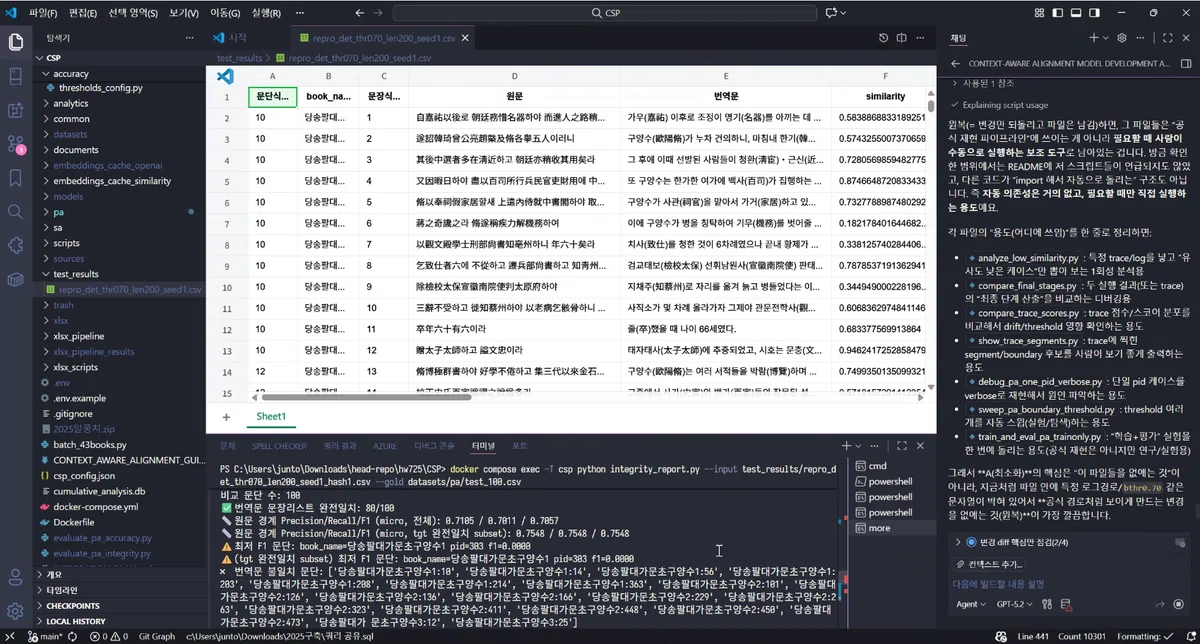Screen dimensions: 1200x644
Task: Select column header D in spreadsheet
Action: pos(514,76)
